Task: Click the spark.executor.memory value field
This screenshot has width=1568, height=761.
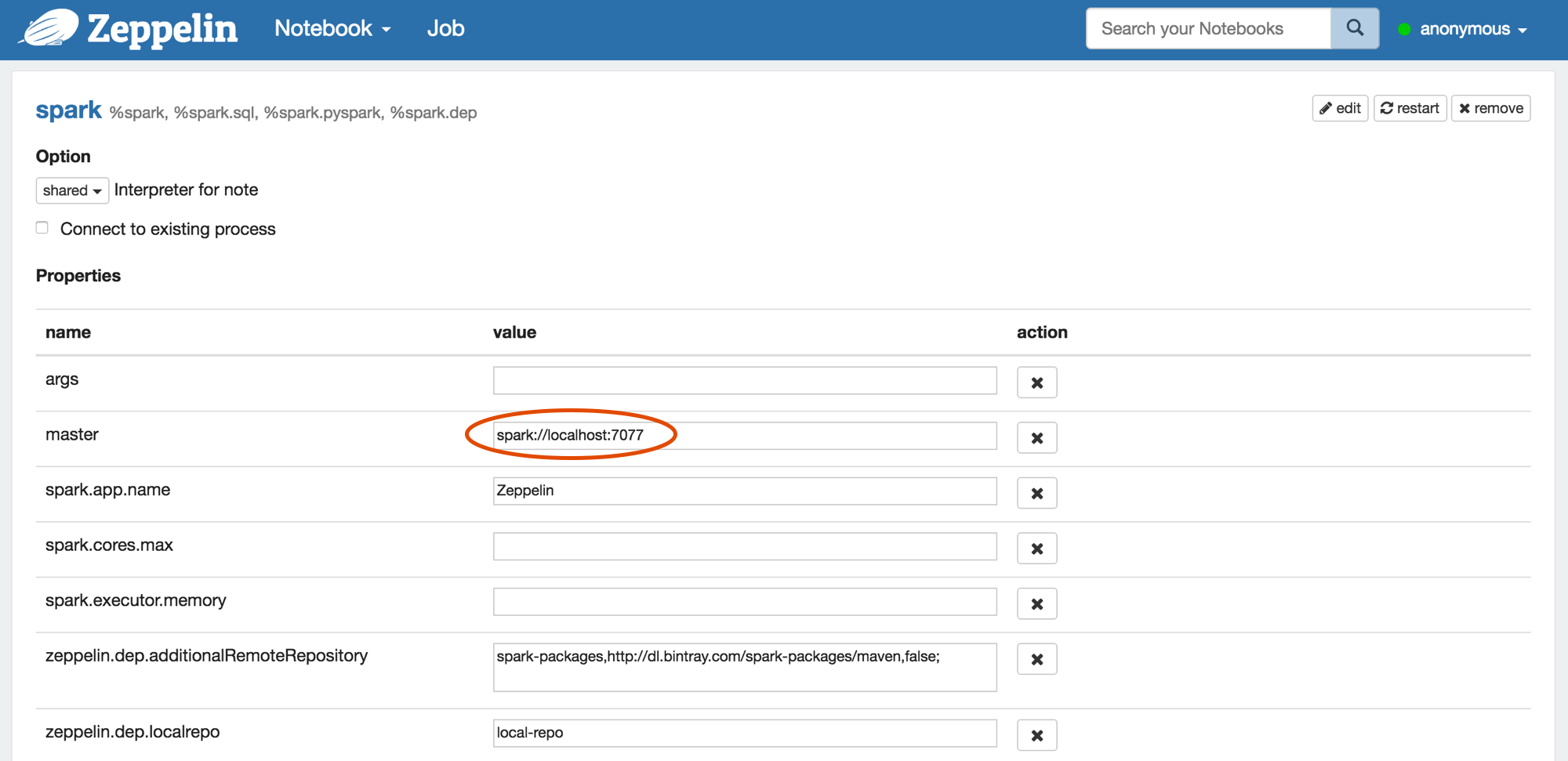Action: click(744, 602)
